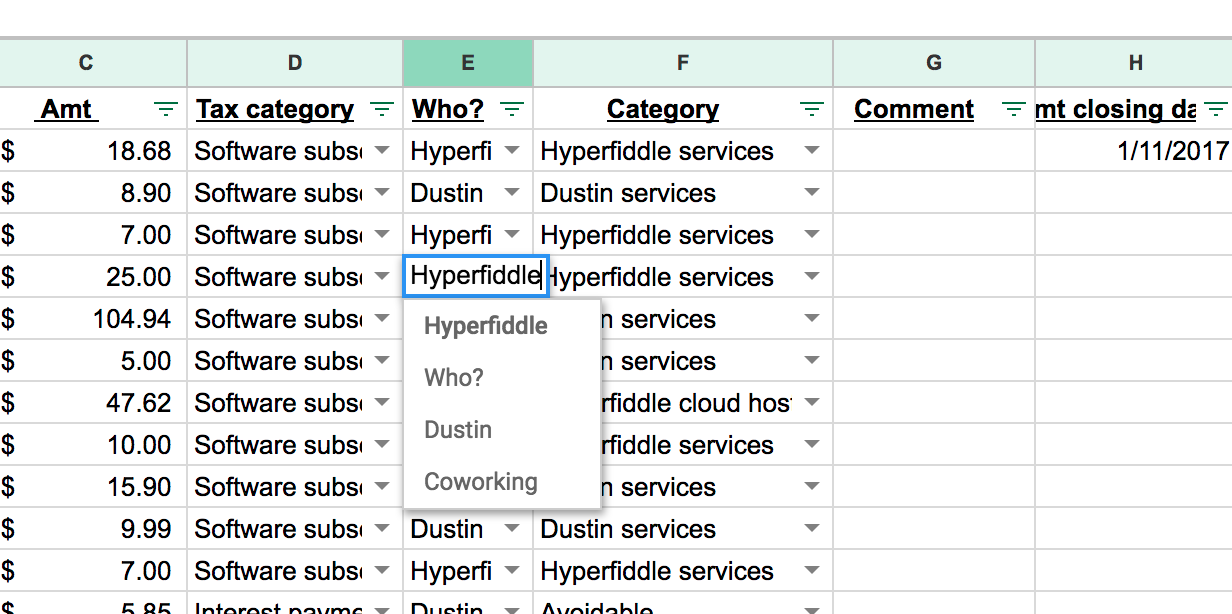Select the Dustin cell in the 8.90 row

(468, 193)
